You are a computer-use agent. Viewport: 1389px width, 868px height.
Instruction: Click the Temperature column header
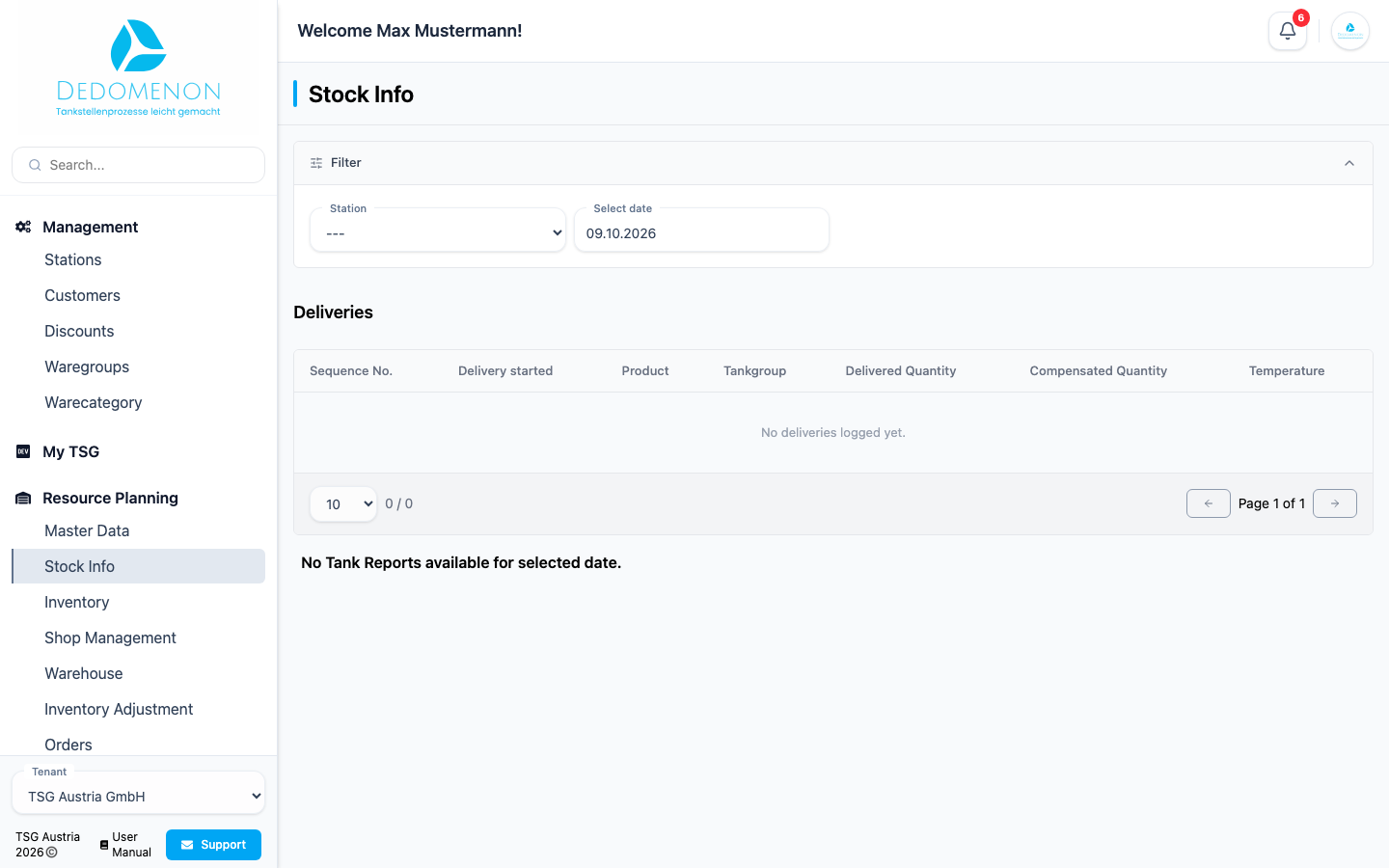coord(1287,371)
